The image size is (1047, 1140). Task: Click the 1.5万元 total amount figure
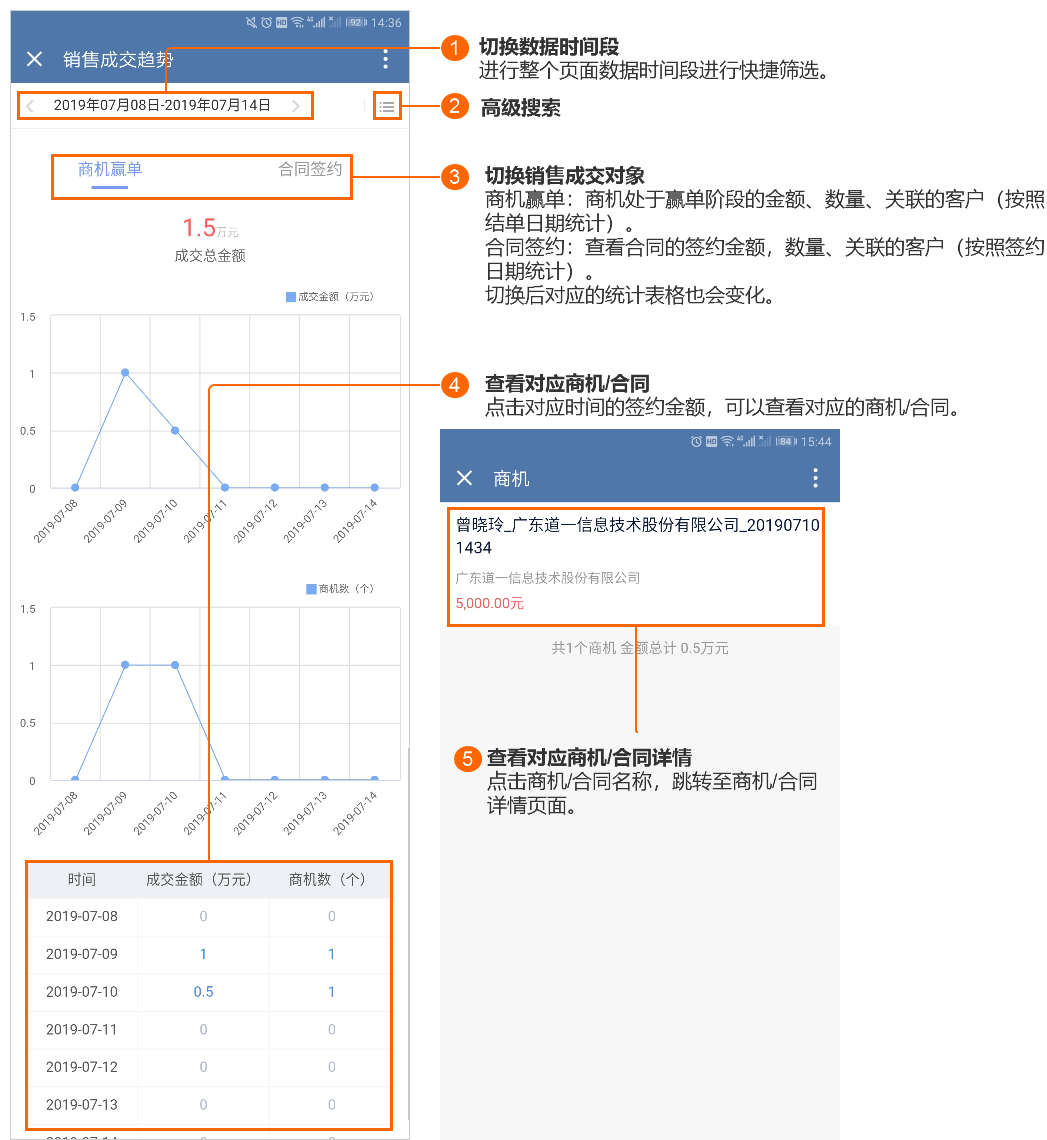point(210,228)
